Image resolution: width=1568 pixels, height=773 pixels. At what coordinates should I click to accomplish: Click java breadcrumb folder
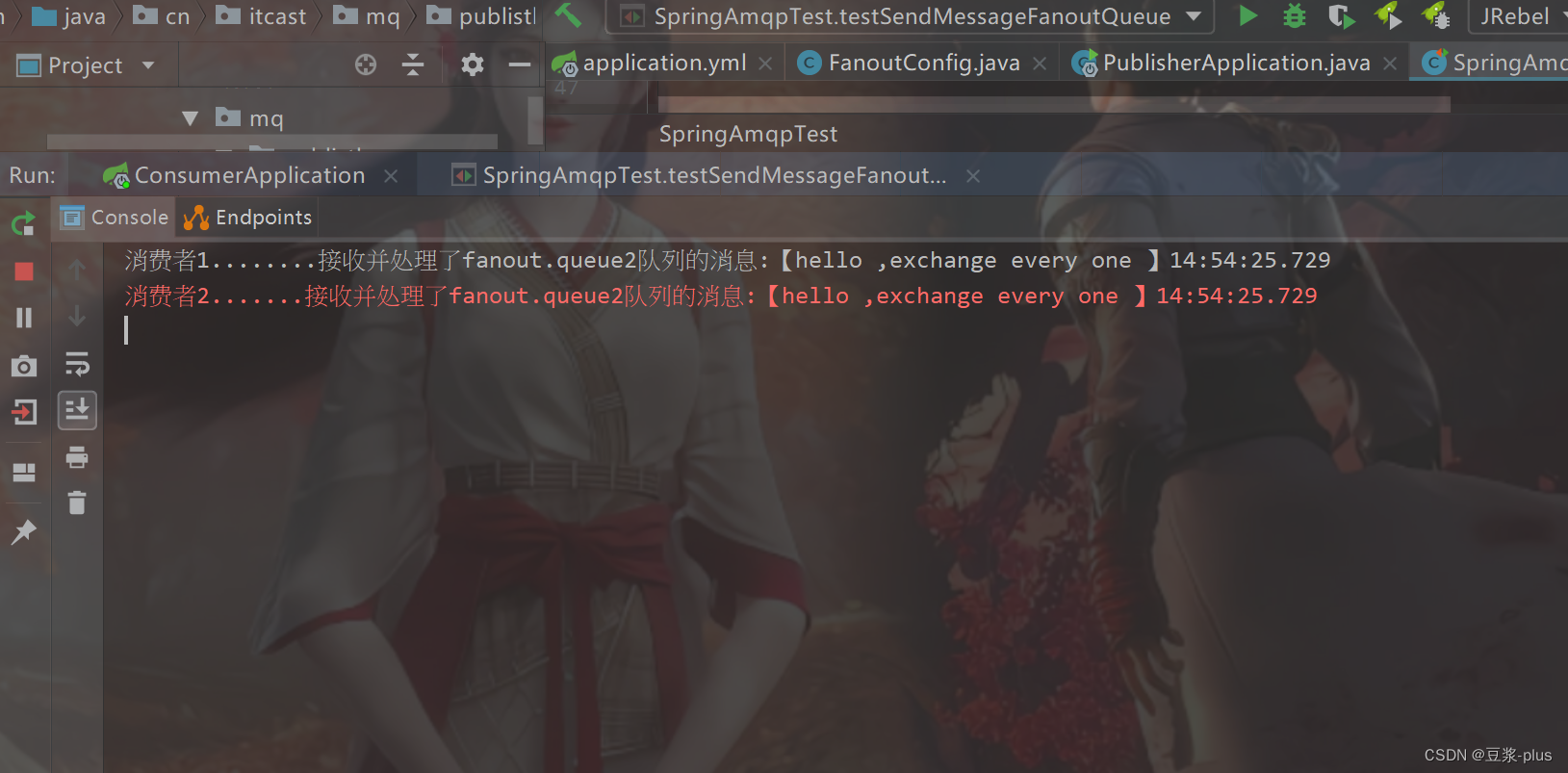(69, 16)
